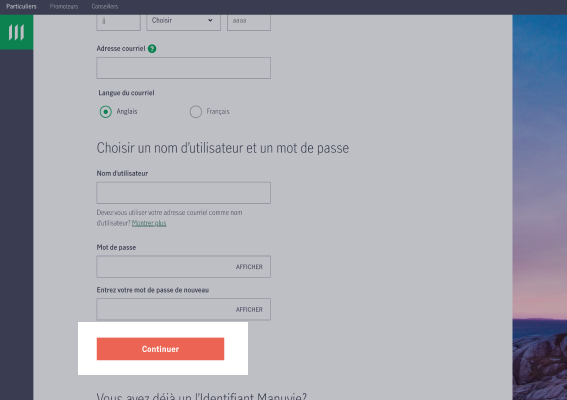567x400 pixels.
Task: Focus the Adresse courriel input field
Action: 183,68
